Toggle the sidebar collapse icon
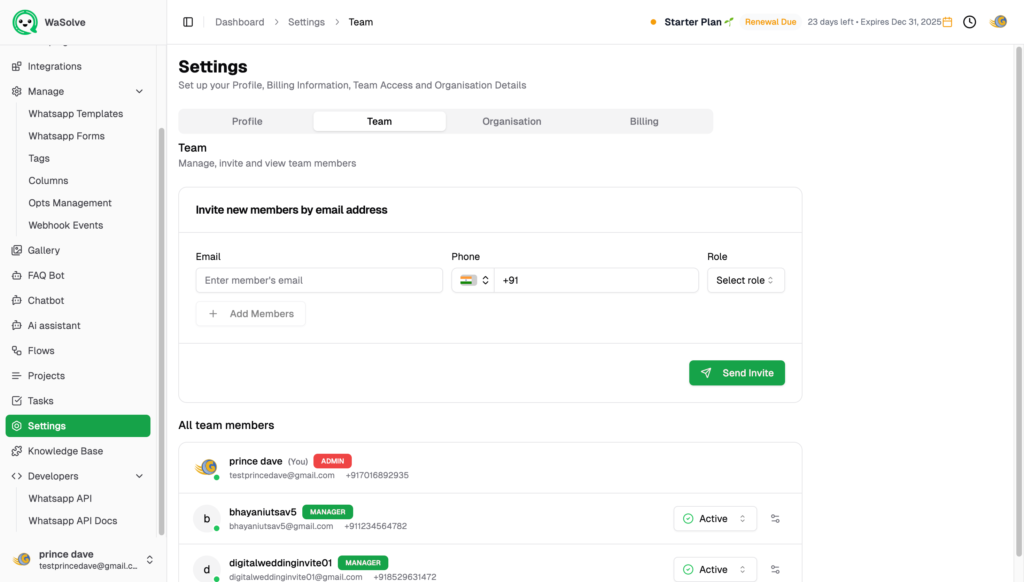Image resolution: width=1024 pixels, height=582 pixels. point(188,22)
